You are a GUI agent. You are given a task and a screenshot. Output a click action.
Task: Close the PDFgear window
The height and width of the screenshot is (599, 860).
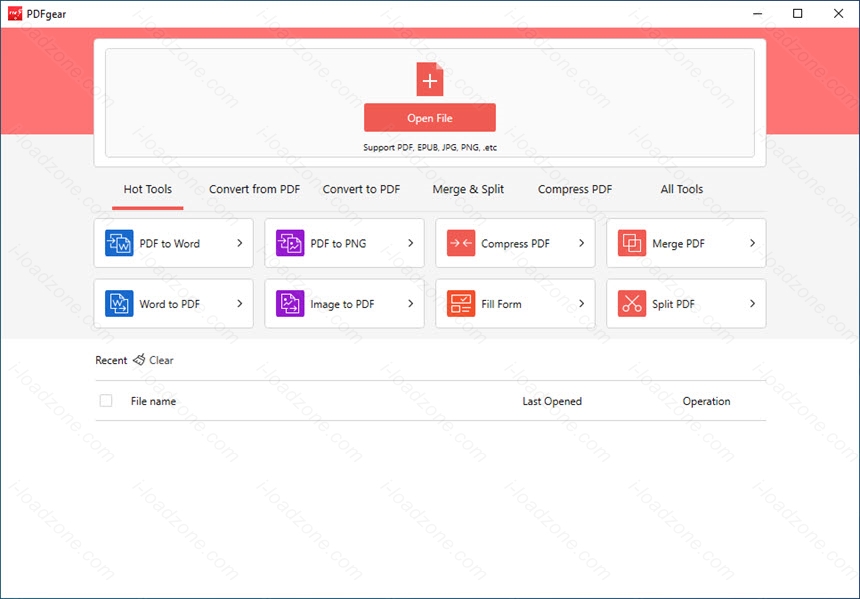tap(839, 14)
